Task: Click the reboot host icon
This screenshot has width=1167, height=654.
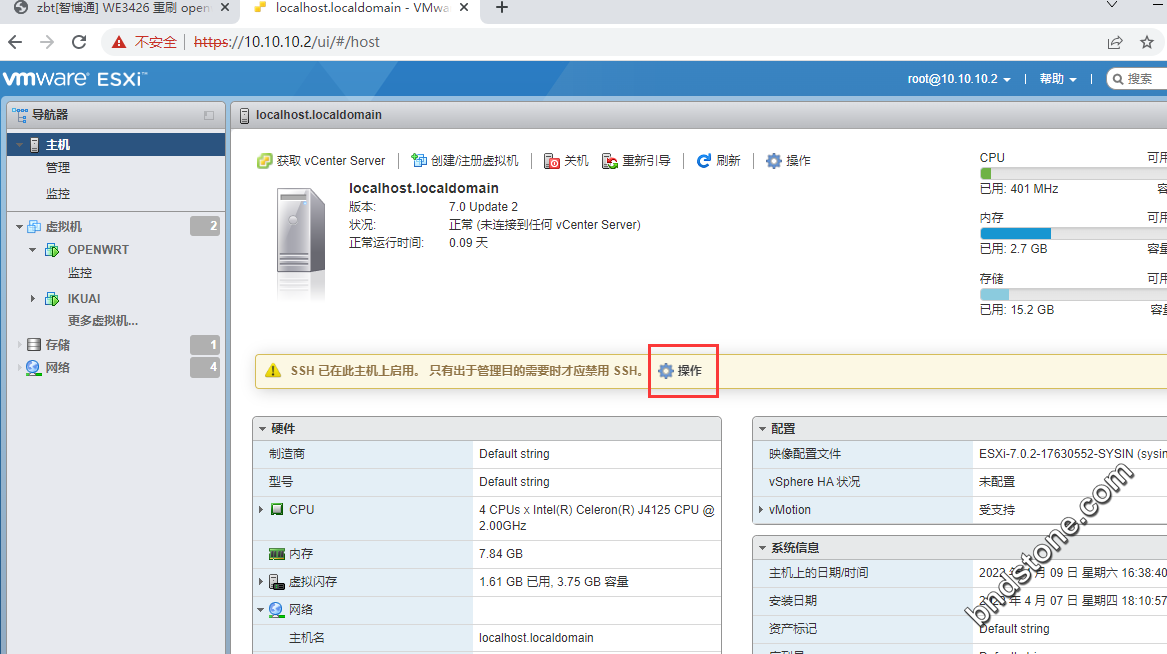Action: click(x=610, y=161)
